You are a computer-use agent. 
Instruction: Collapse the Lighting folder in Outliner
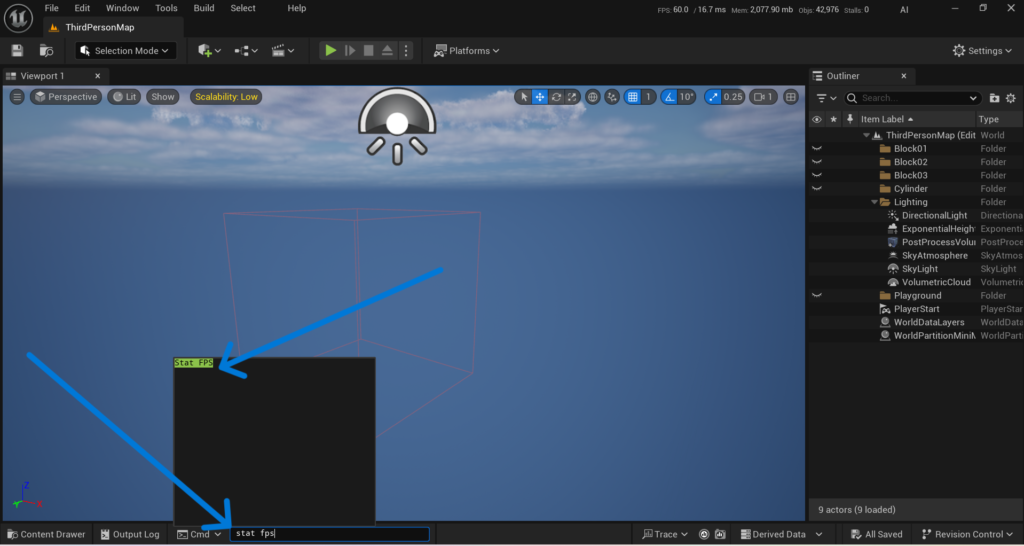tap(874, 202)
